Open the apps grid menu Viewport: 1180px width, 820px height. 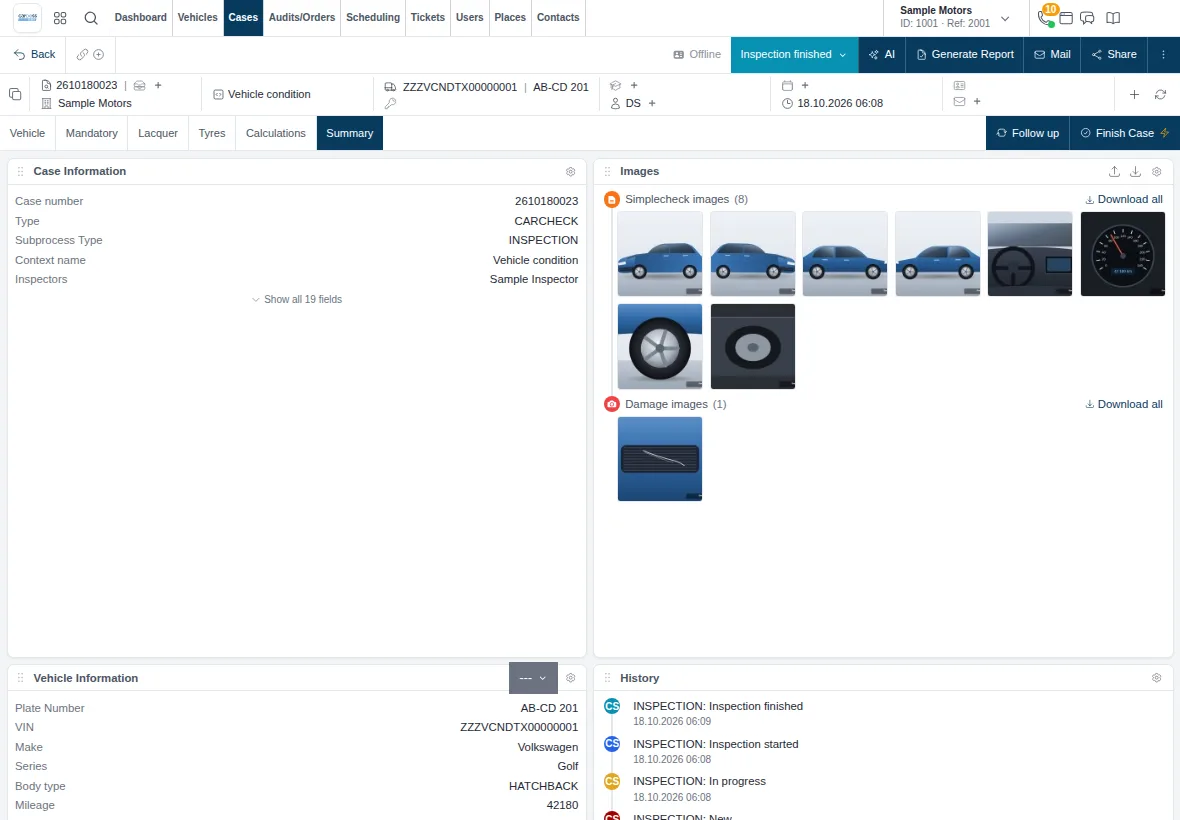[x=60, y=18]
